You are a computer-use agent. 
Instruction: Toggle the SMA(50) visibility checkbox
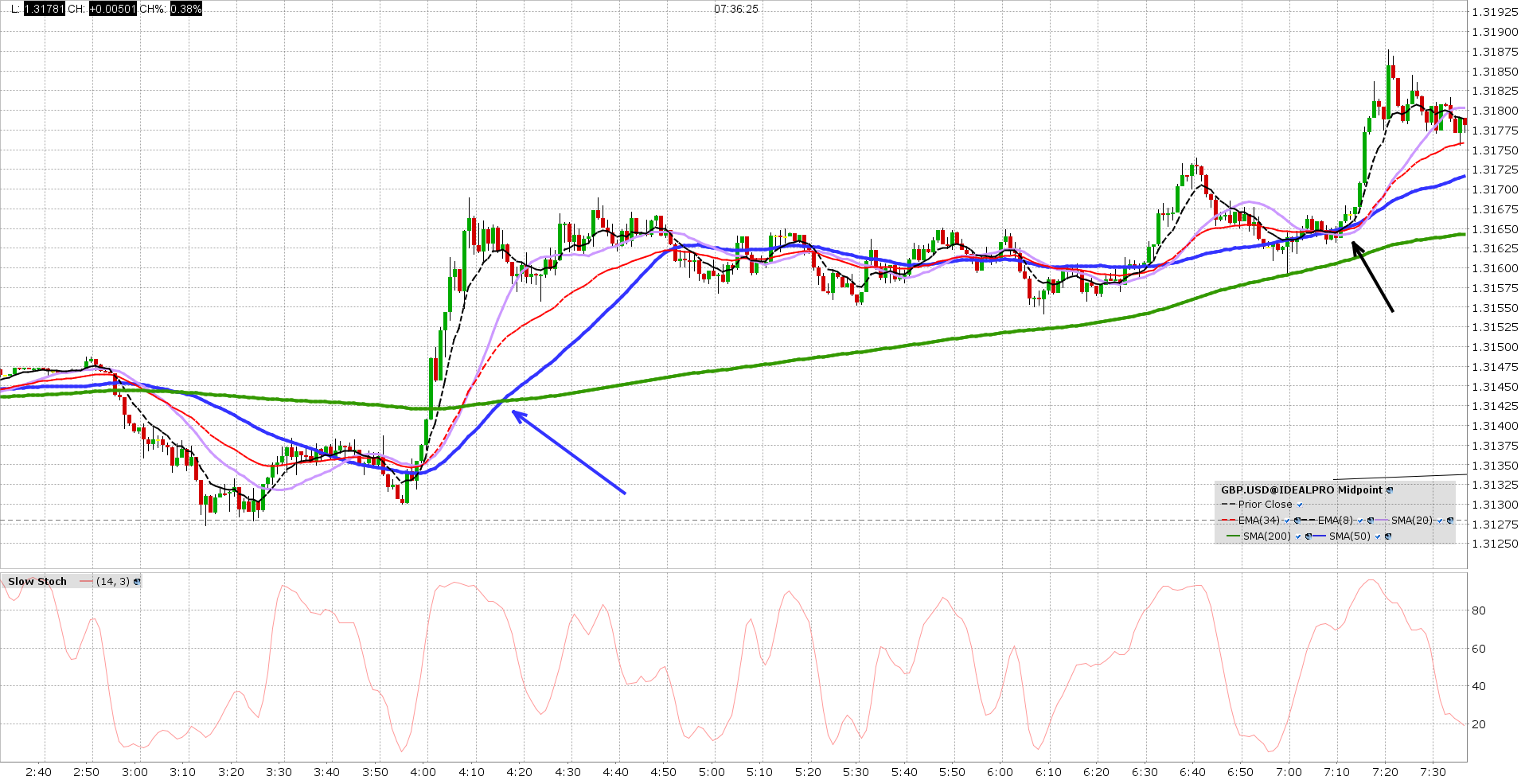1378,536
